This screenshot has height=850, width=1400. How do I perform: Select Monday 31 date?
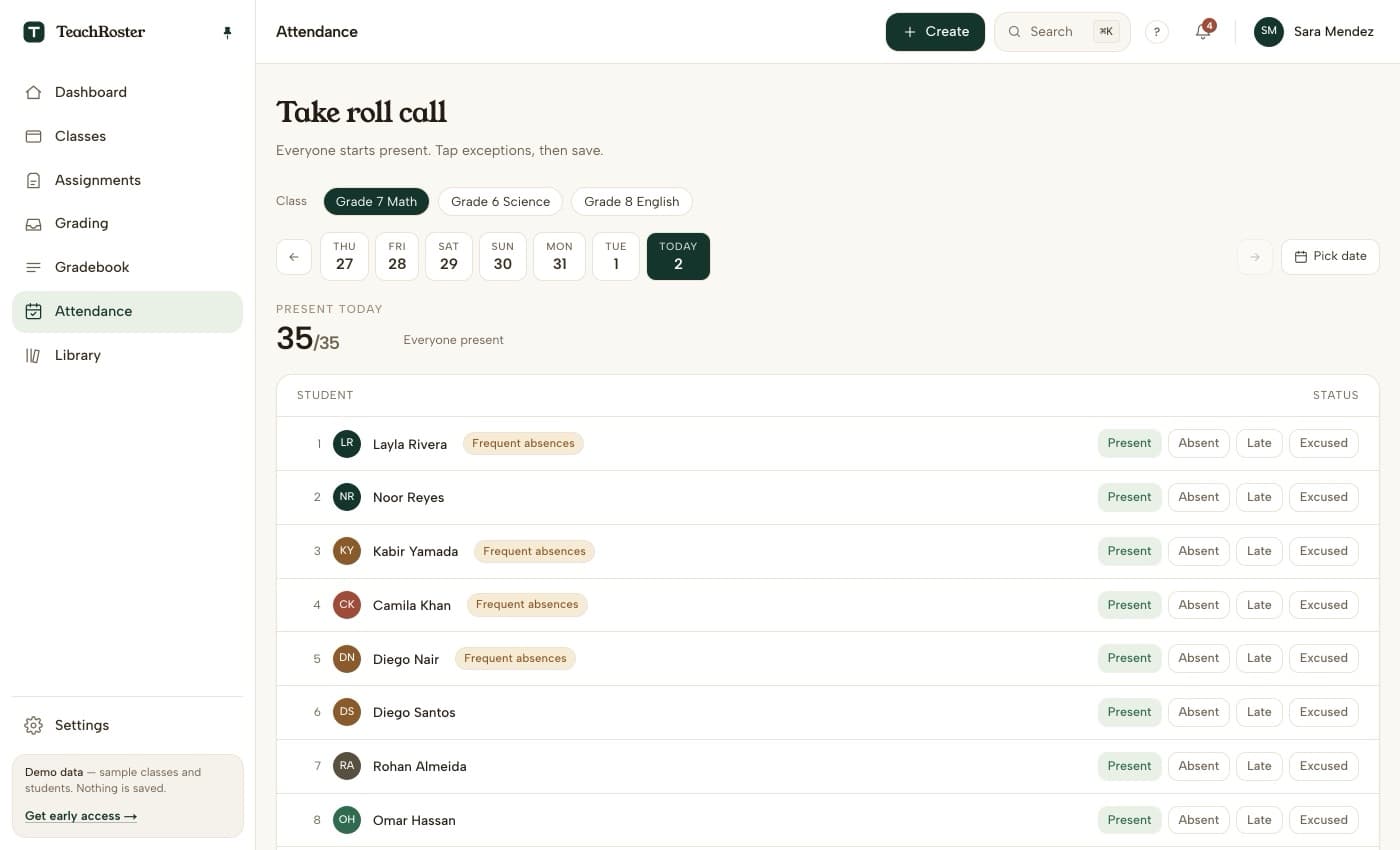pyautogui.click(x=559, y=257)
